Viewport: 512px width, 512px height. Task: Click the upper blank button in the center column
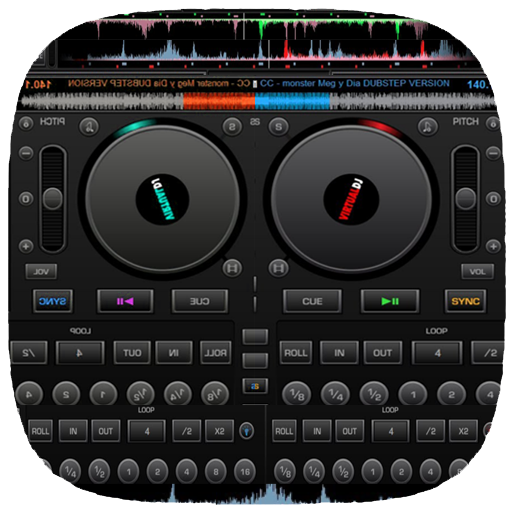click(x=255, y=336)
